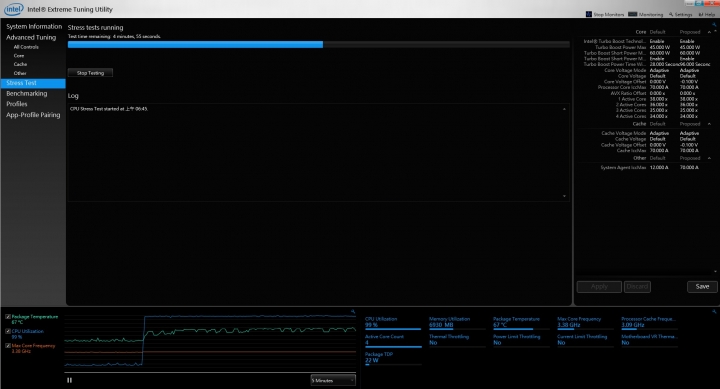720x389 pixels.
Task: Click the Cache Voltage Offset row
Action: click(x=649, y=145)
